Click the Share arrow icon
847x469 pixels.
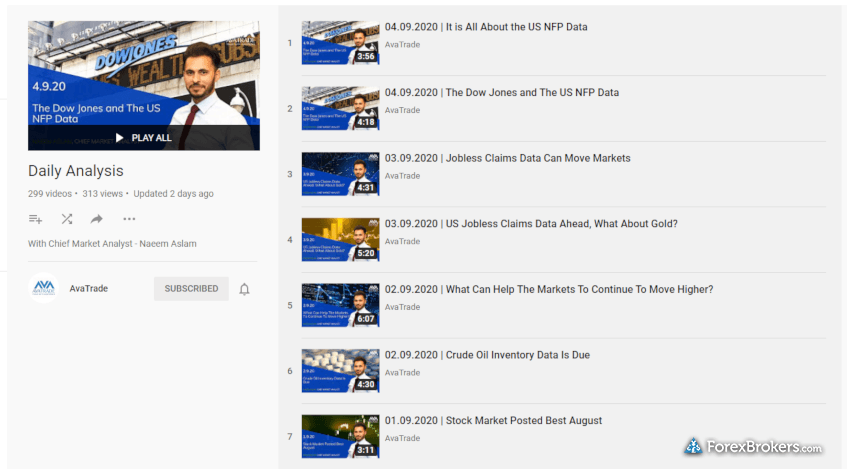point(97,219)
